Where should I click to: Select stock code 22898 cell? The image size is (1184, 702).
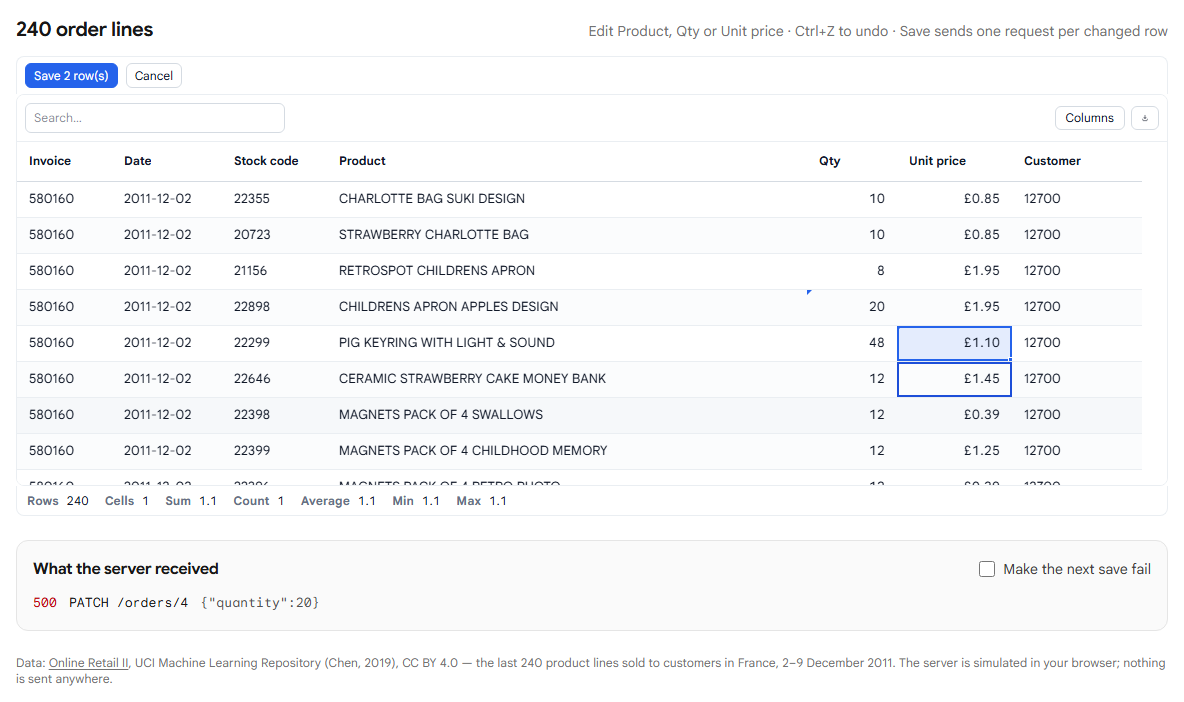pyautogui.click(x=275, y=306)
